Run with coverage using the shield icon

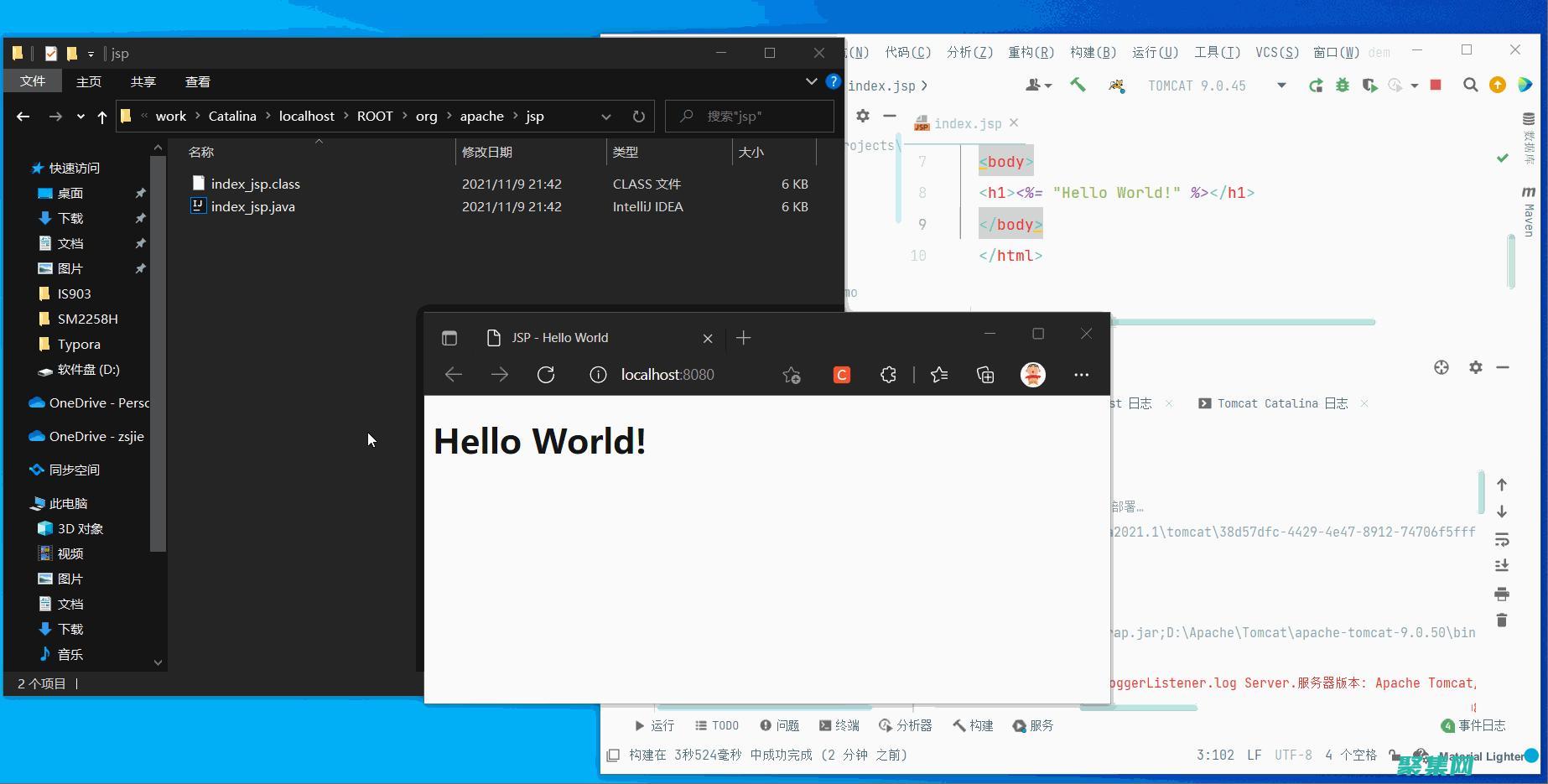[1369, 85]
